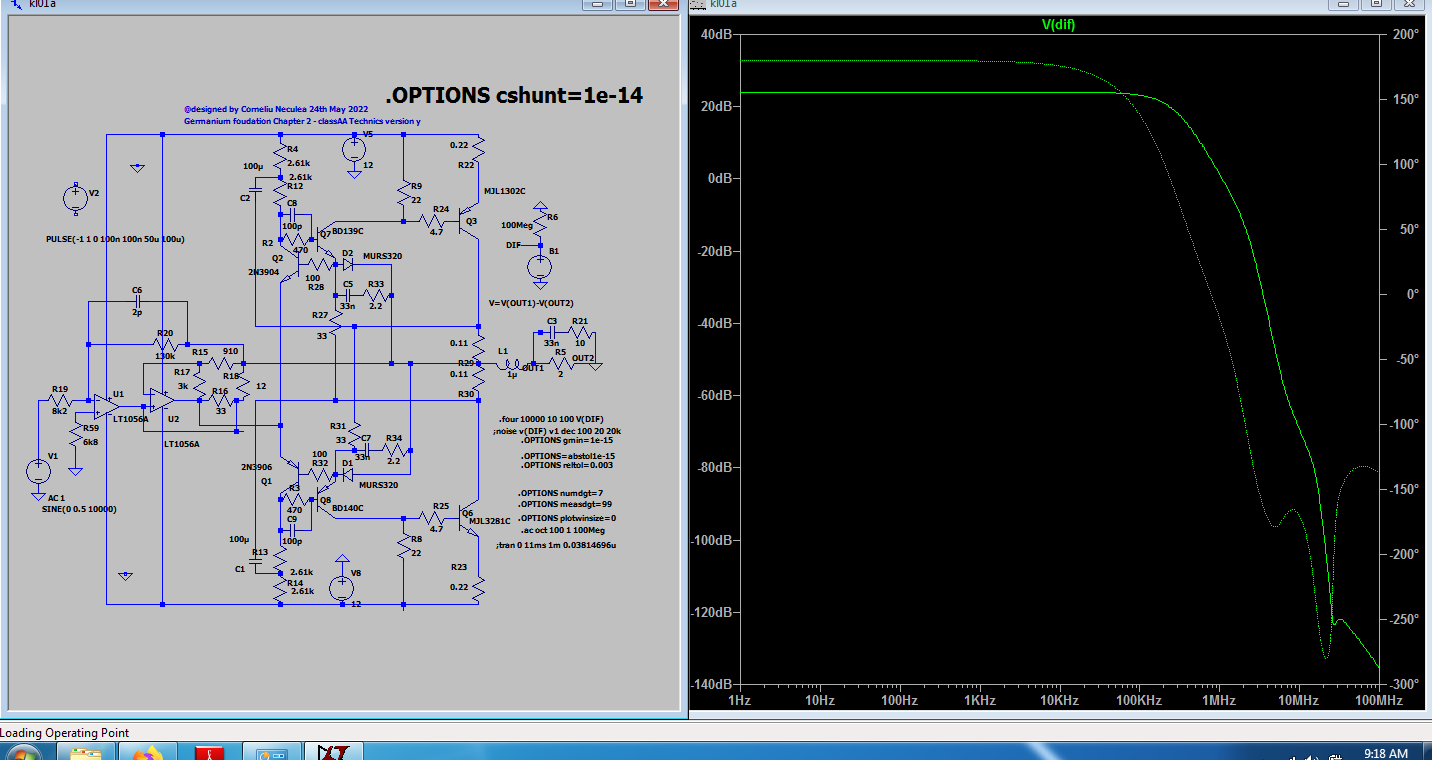Viewport: 1432px width, 760px height.
Task: Select the V1 voltage source symbol
Action: (x=38, y=470)
